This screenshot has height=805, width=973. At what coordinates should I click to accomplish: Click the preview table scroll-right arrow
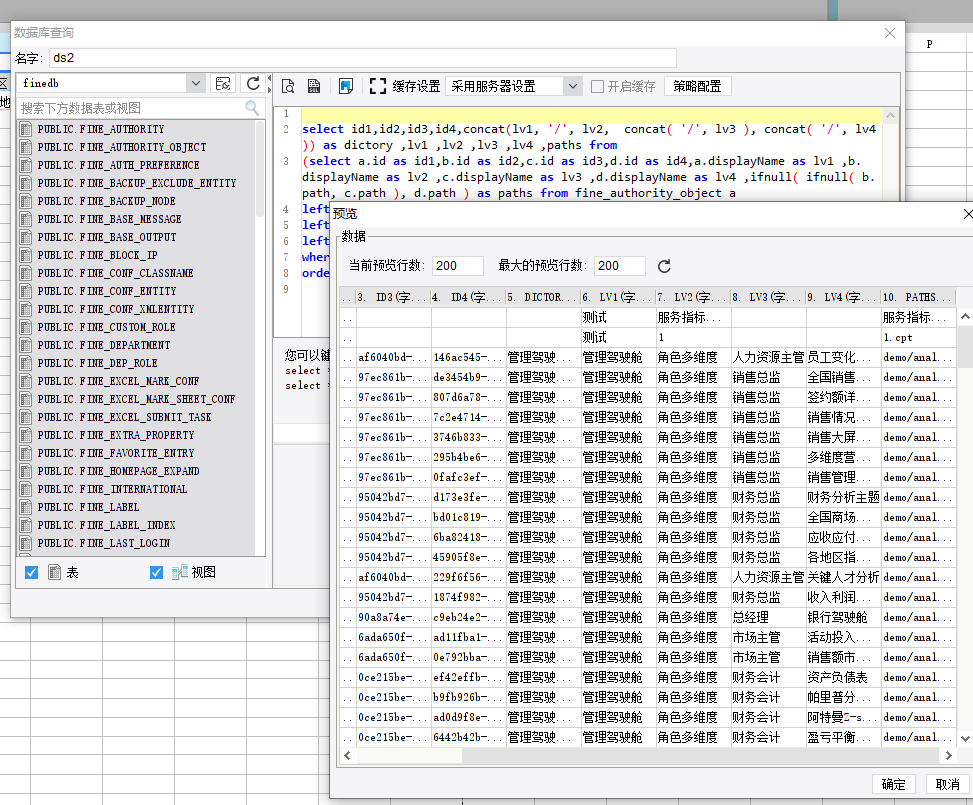point(948,755)
